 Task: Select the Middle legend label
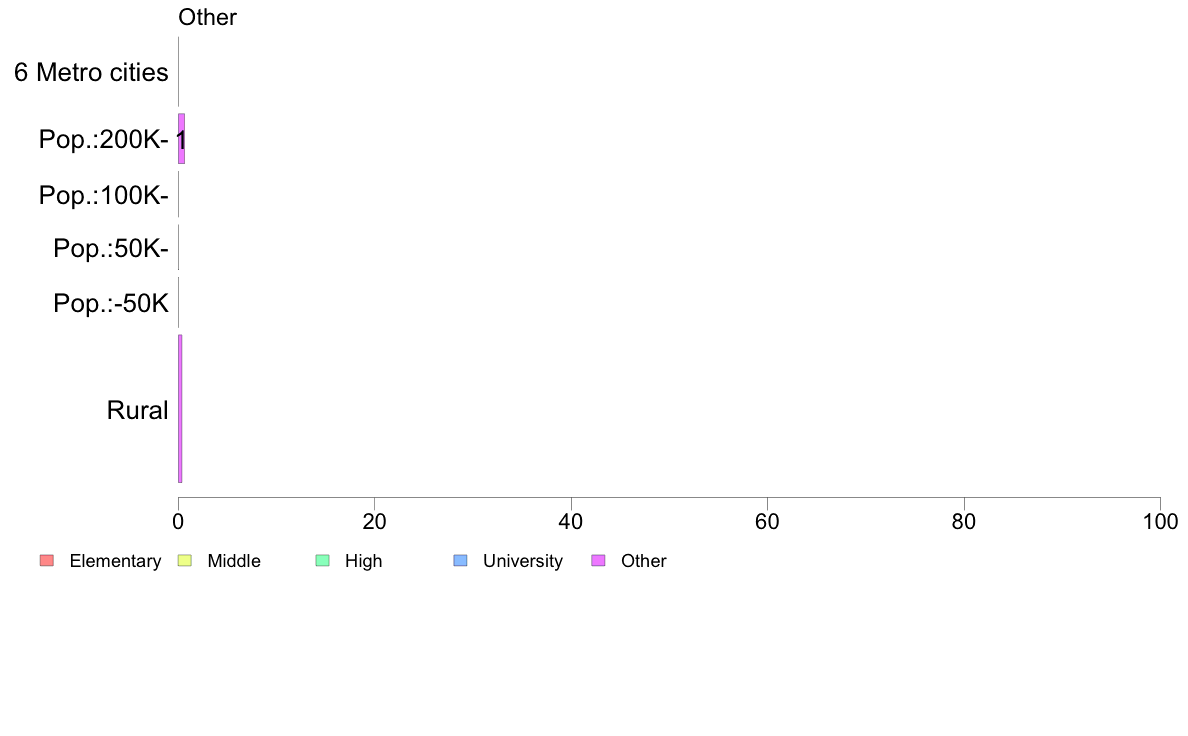[x=234, y=561]
